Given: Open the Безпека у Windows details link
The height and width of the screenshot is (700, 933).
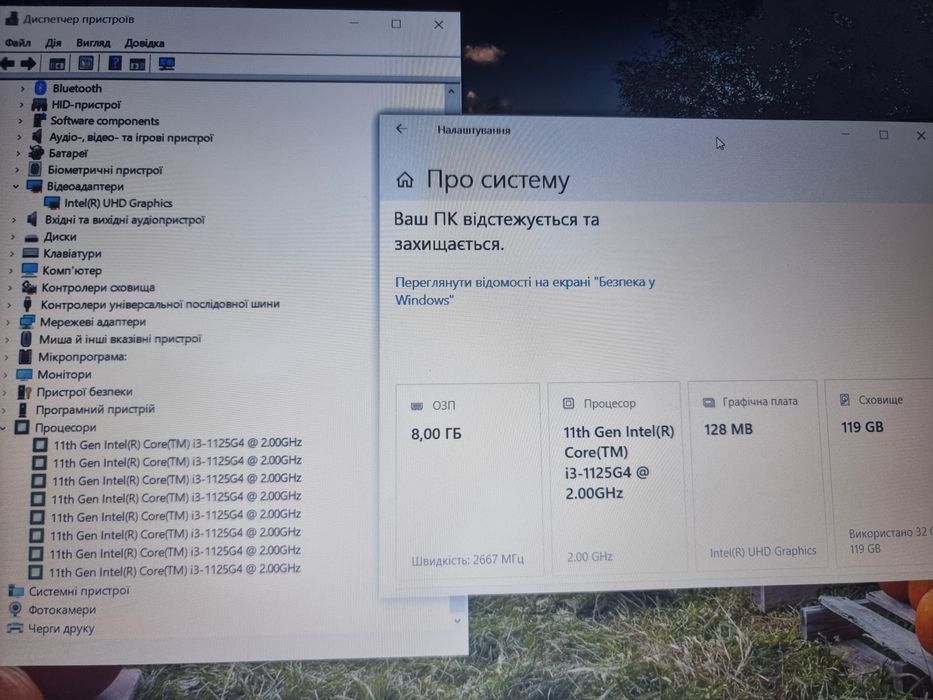Looking at the screenshot, I should (x=525, y=290).
